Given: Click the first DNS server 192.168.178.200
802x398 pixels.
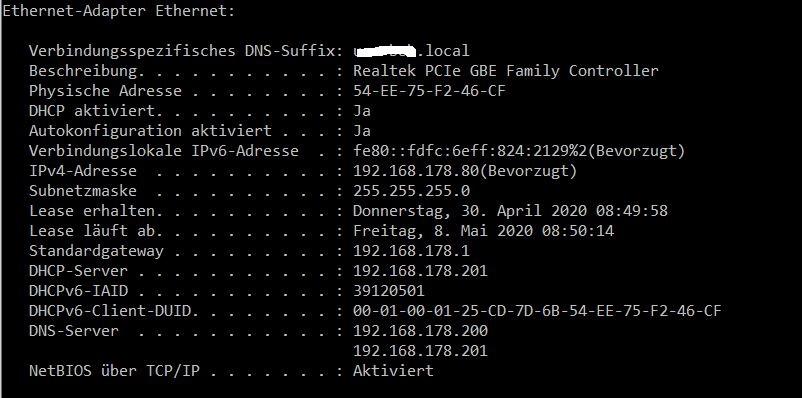Looking at the screenshot, I should tap(420, 330).
